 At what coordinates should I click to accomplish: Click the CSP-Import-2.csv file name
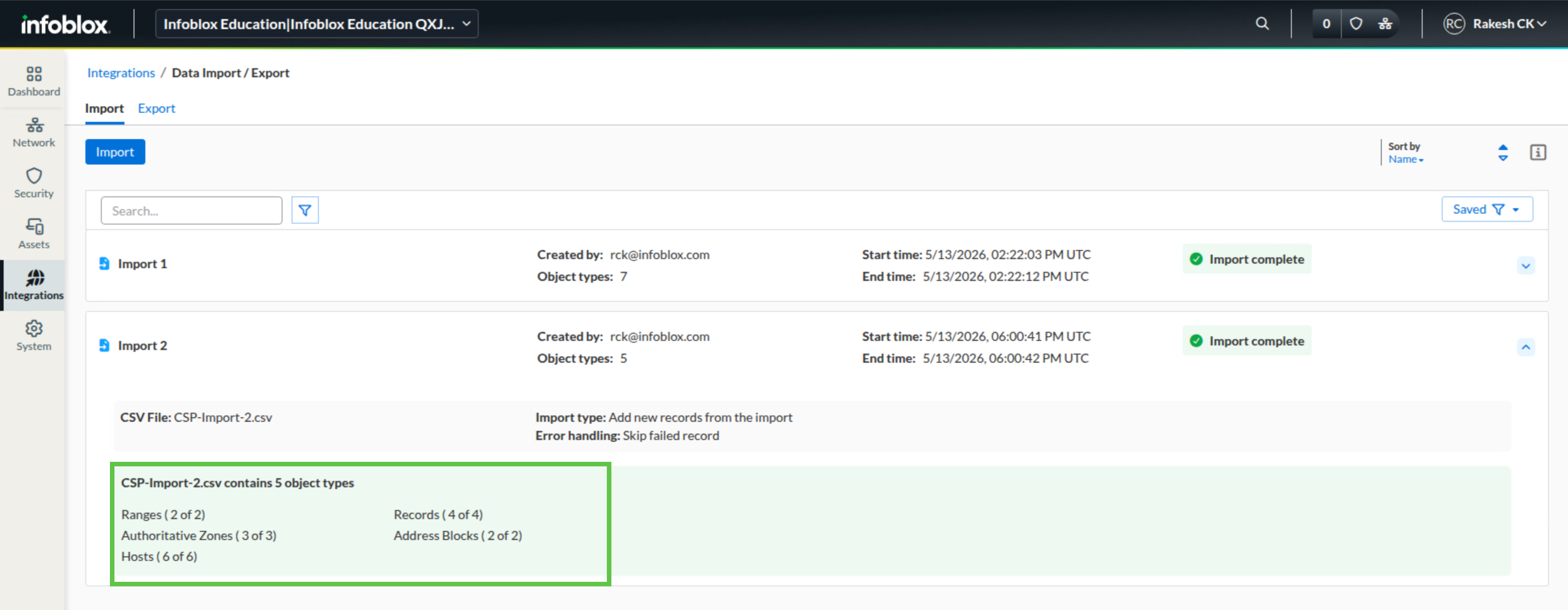(223, 417)
